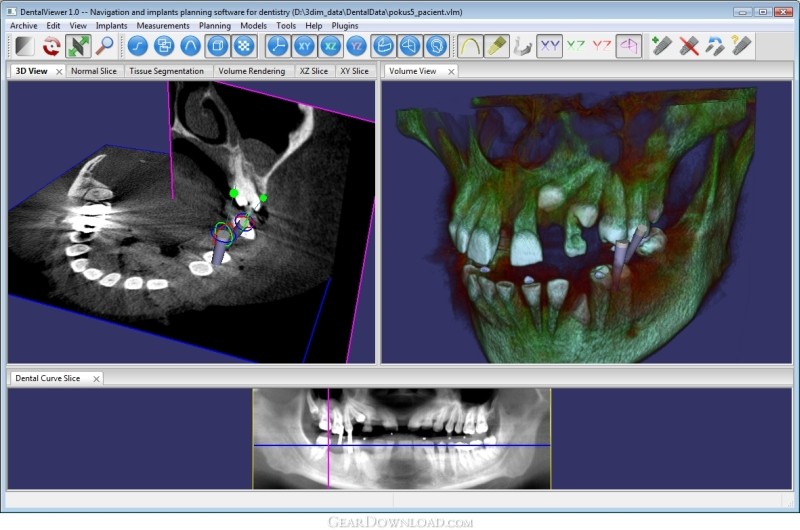Open the Edit menu

pos(53,26)
